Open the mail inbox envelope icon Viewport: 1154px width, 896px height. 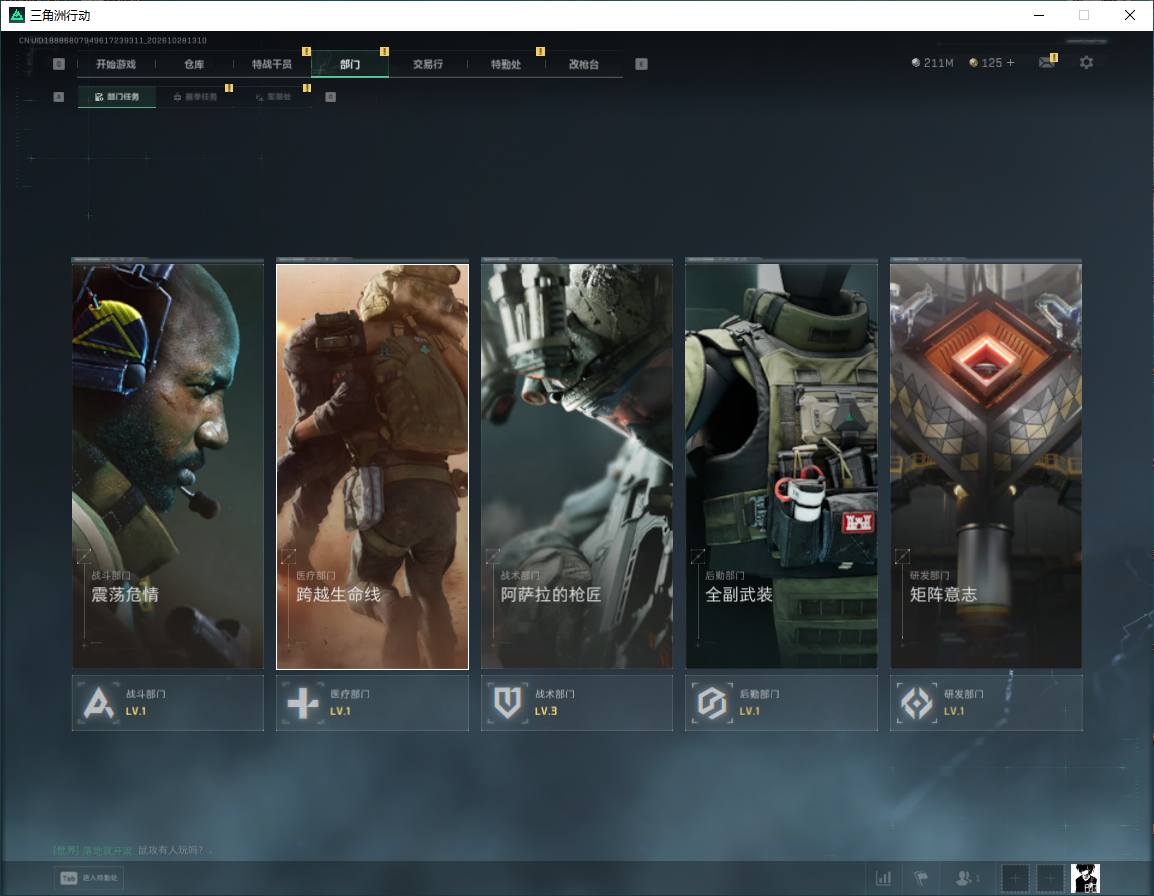coord(1046,63)
